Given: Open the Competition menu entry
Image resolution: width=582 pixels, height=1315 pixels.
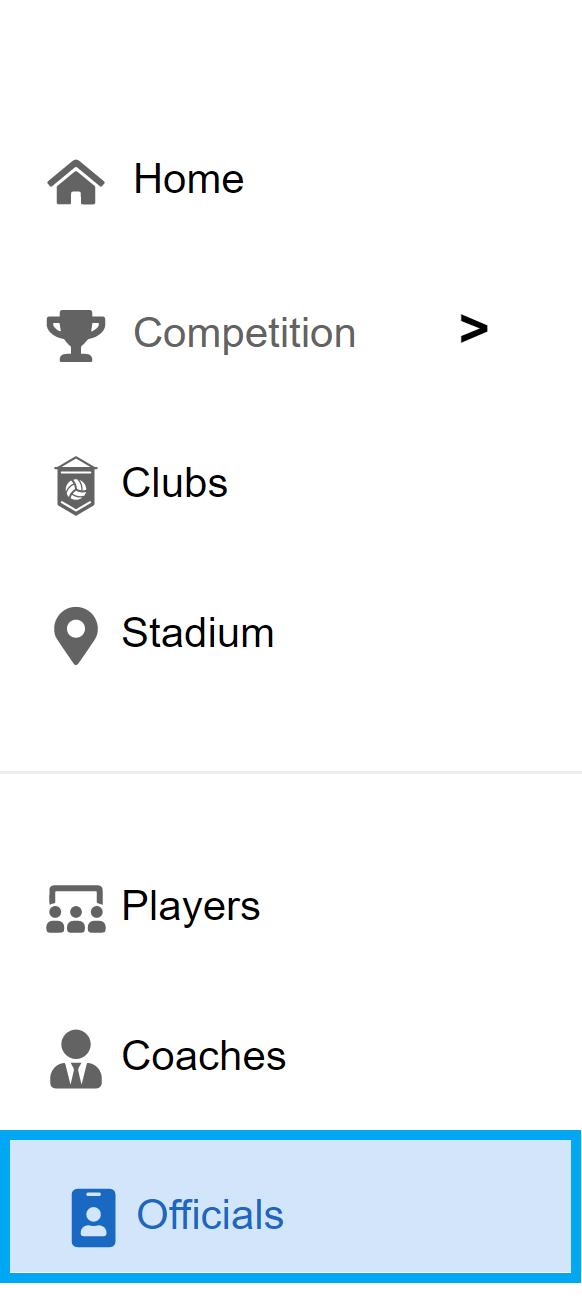Looking at the screenshot, I should 291,333.
